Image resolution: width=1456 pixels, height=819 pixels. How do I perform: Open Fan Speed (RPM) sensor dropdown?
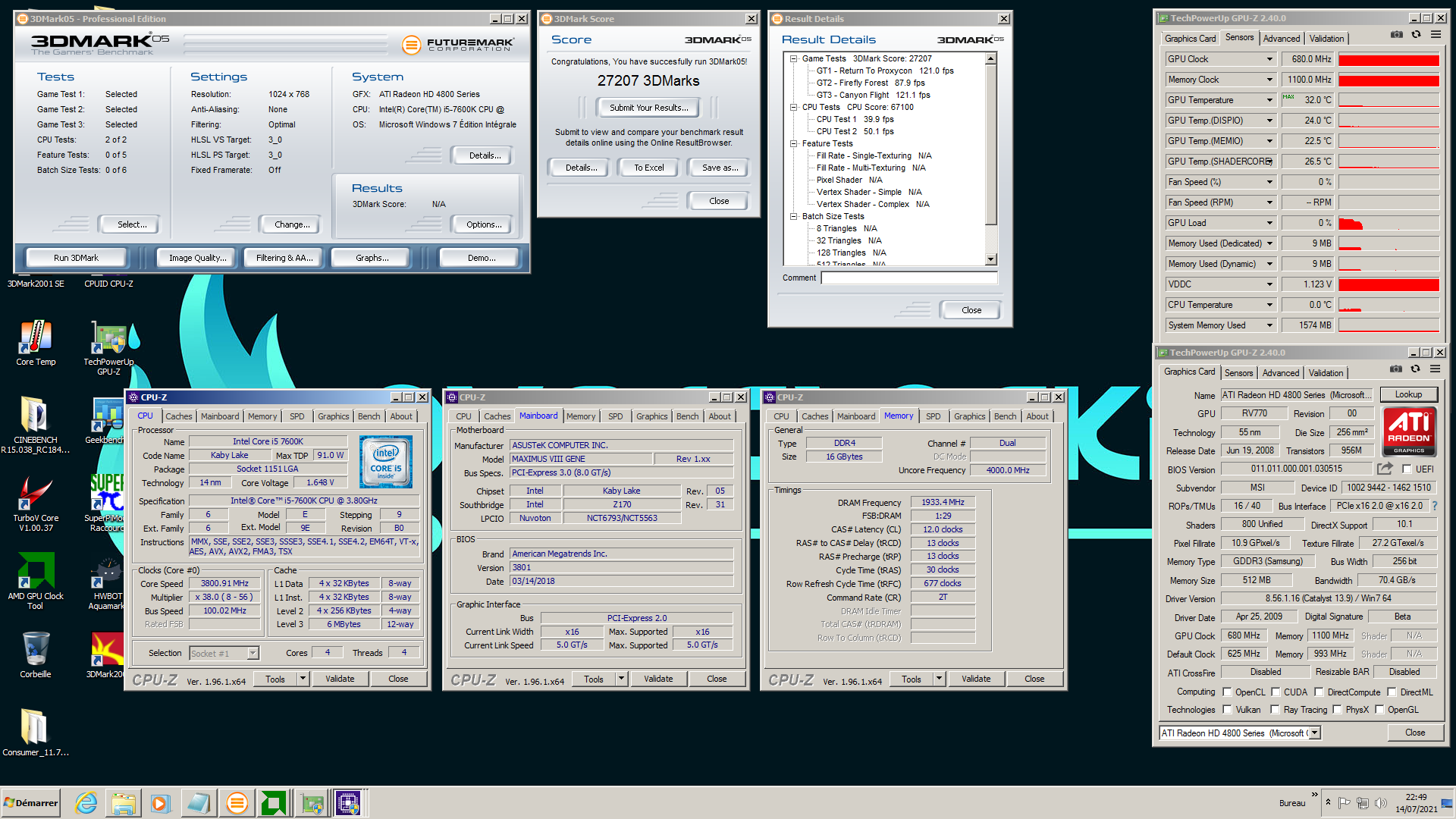click(x=1269, y=202)
